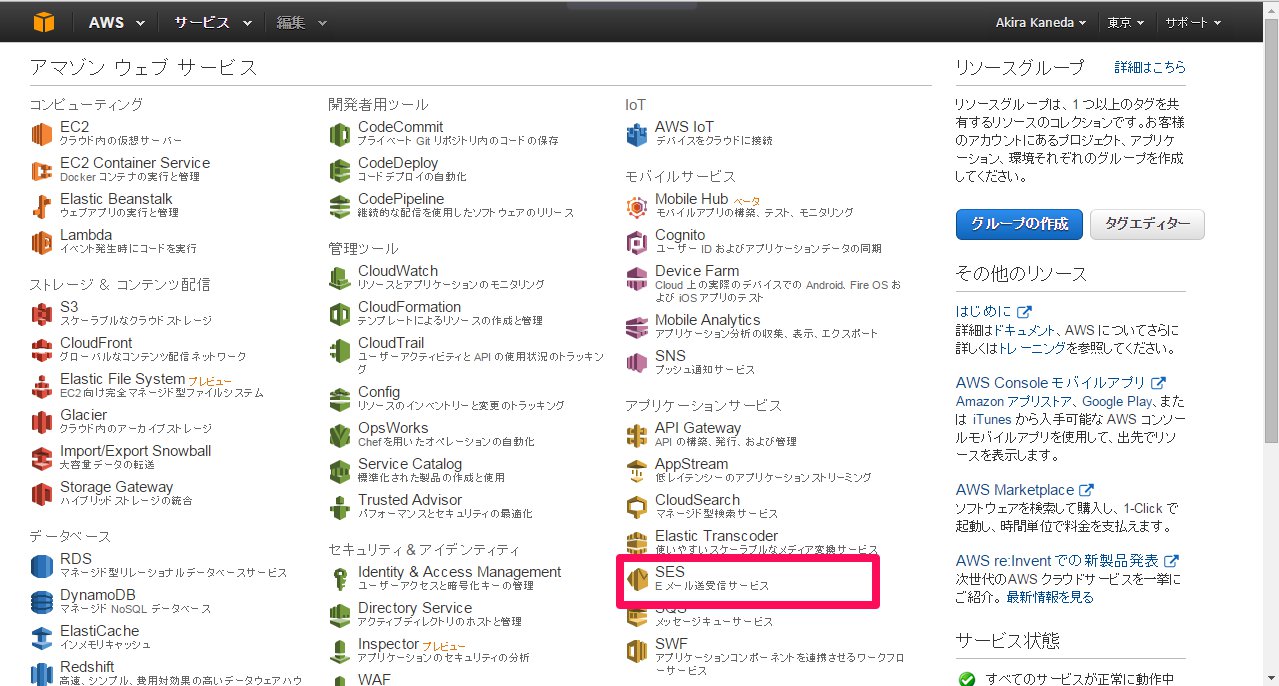Click the AWS orange cube logo
This screenshot has height=686, width=1279.
(x=44, y=21)
